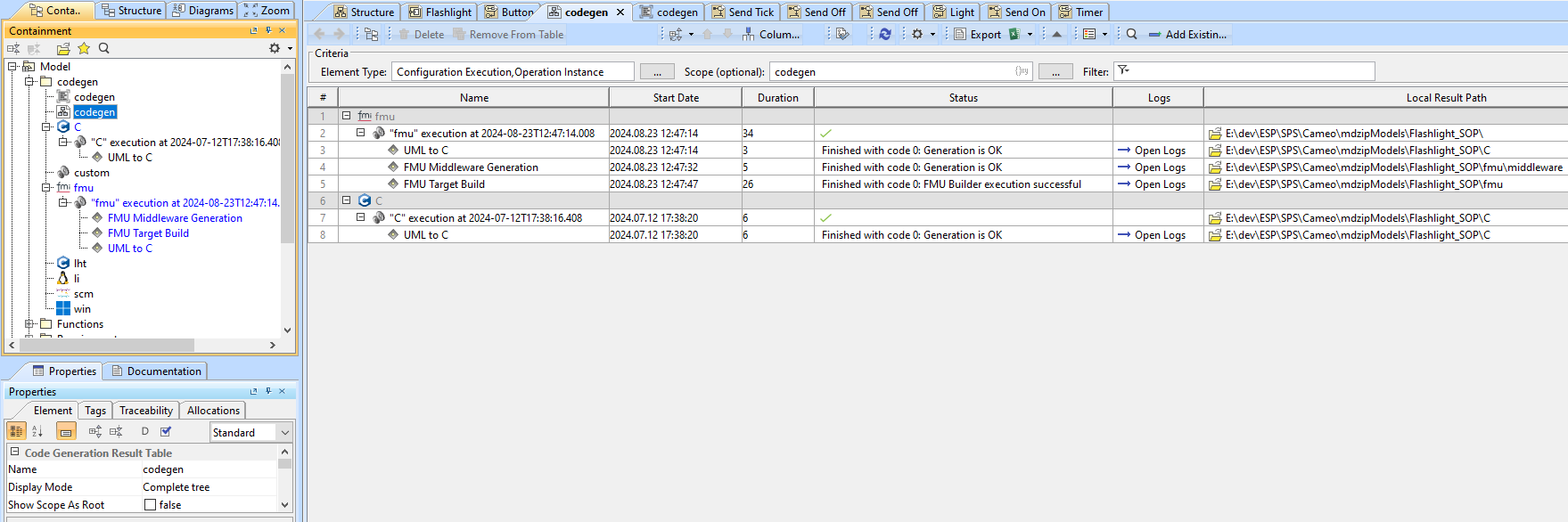The image size is (1568, 522).
Task: Click the favorites star in Containment toolbar
Action: (x=84, y=48)
